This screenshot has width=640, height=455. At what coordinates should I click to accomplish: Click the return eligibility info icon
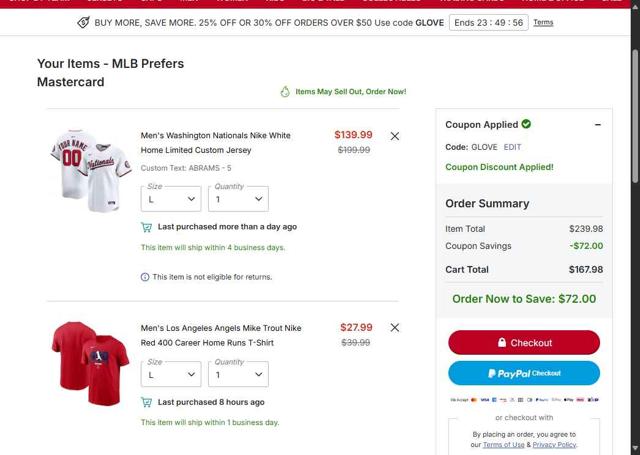(145, 277)
